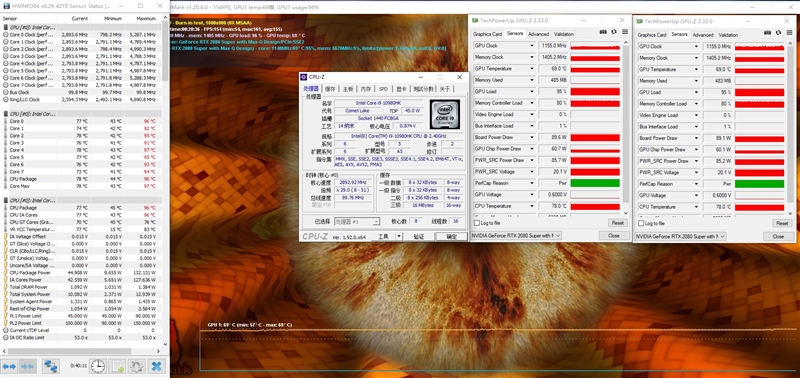Open the SPD tab in CPU-Z
The width and height of the screenshot is (800, 378).
pyautogui.click(x=383, y=89)
